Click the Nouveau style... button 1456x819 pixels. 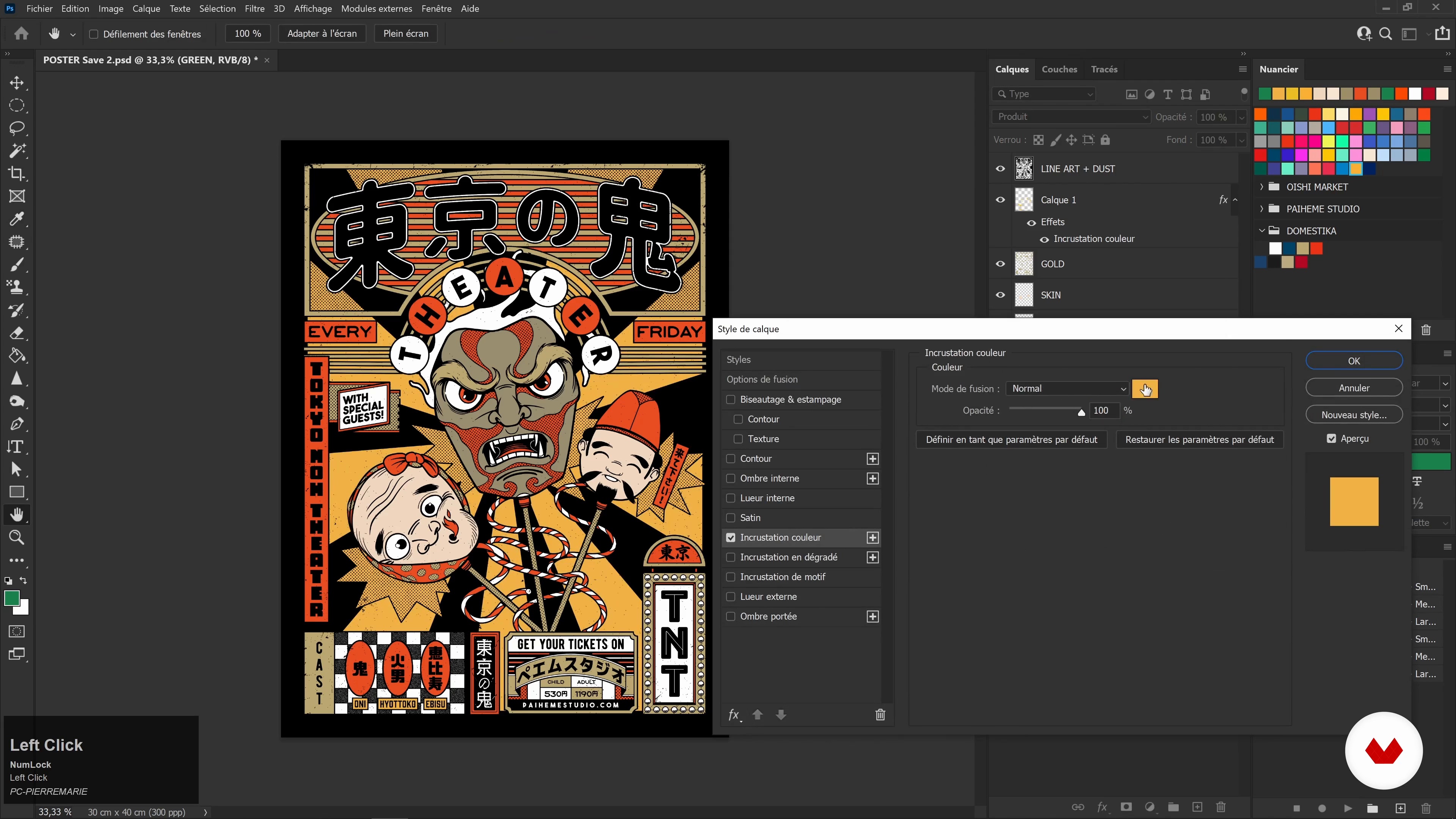pos(1354,415)
